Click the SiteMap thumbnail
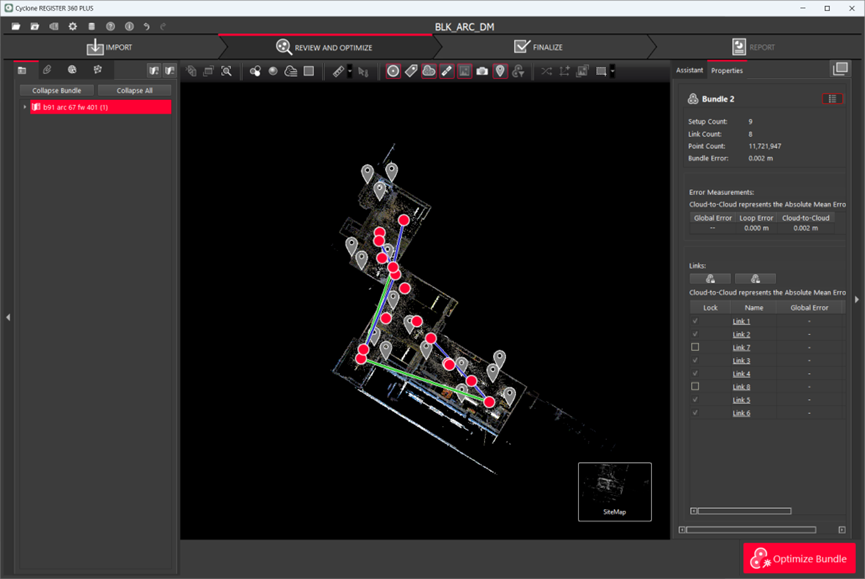The width and height of the screenshot is (865, 579). point(614,491)
